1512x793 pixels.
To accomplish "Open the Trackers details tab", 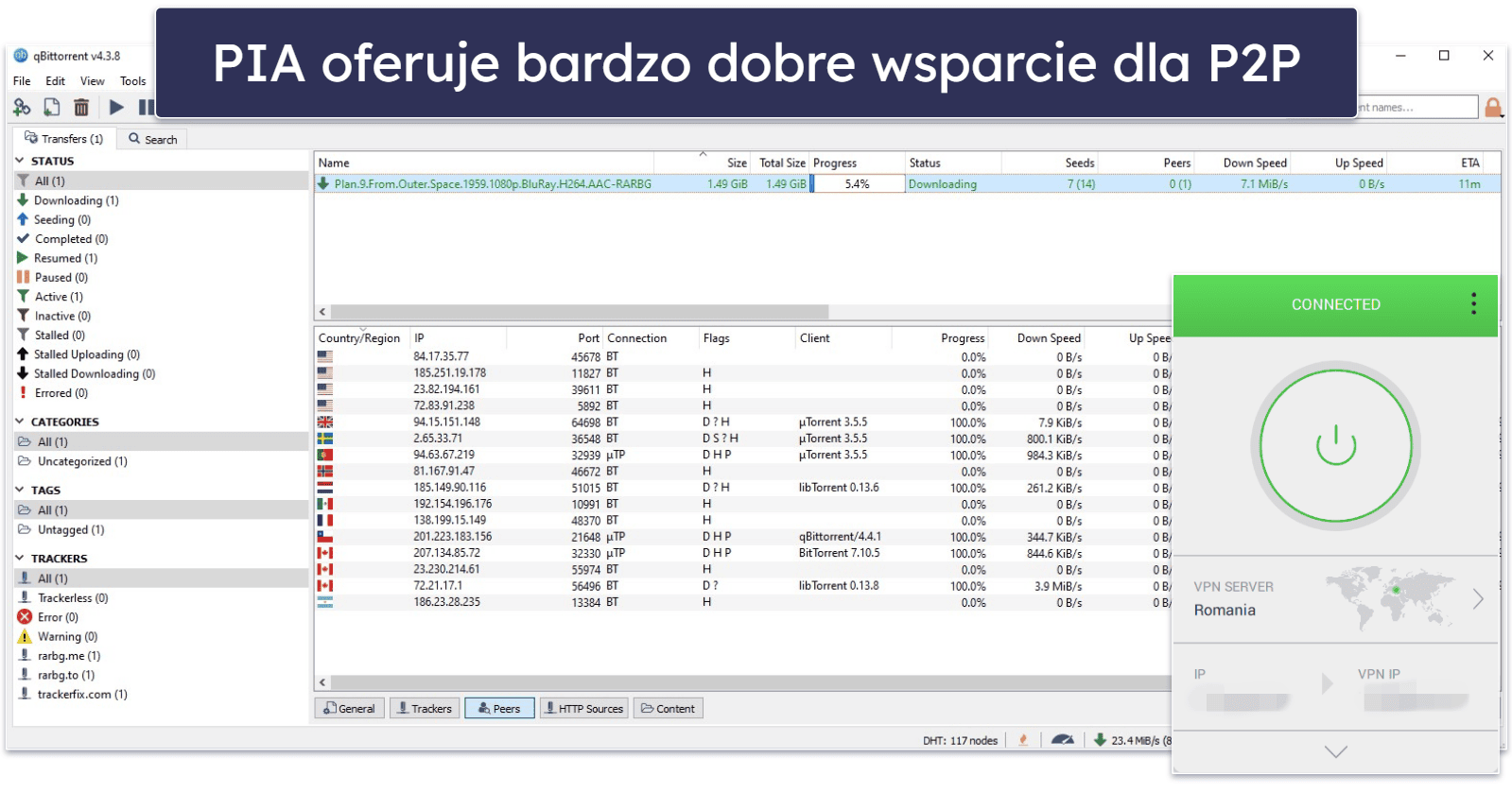I will coord(425,709).
